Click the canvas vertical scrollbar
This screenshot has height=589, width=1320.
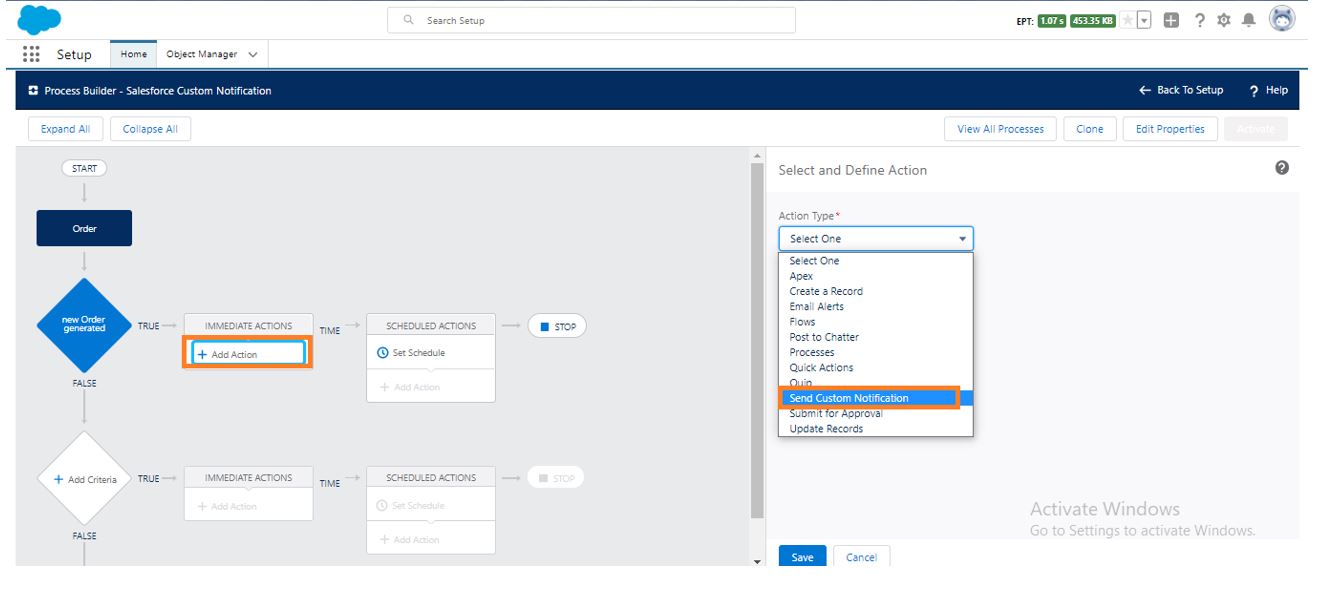tap(756, 340)
